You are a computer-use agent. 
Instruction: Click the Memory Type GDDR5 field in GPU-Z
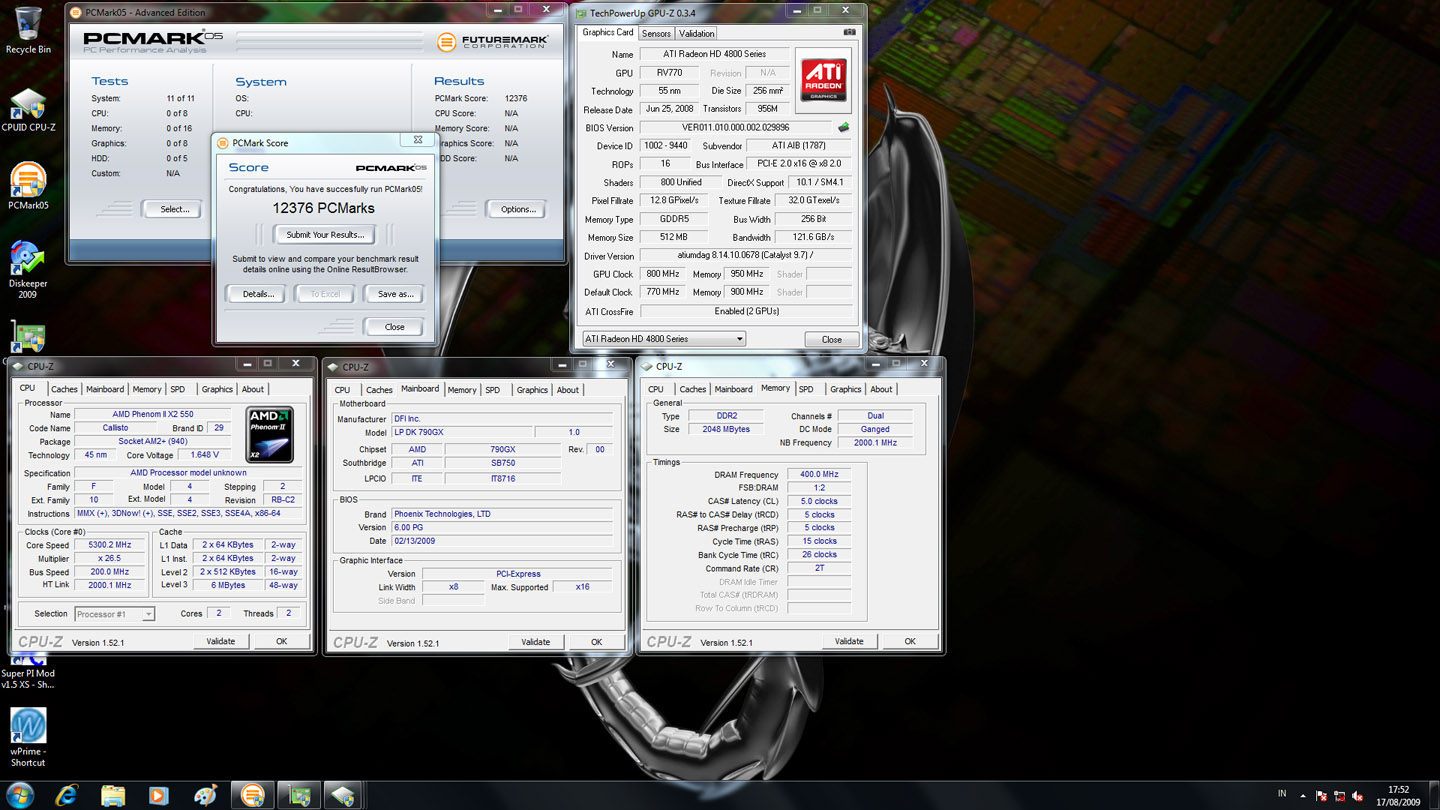point(673,219)
